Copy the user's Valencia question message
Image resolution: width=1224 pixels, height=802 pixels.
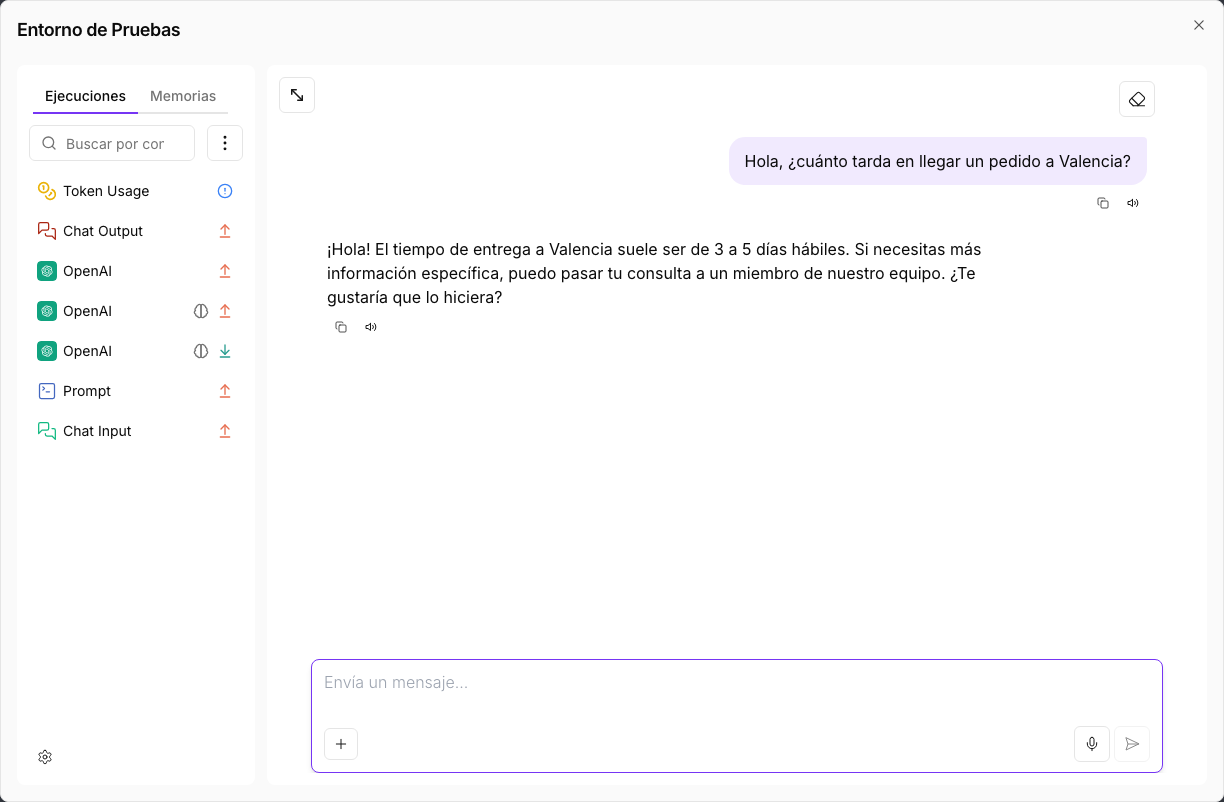pyautogui.click(x=1103, y=203)
